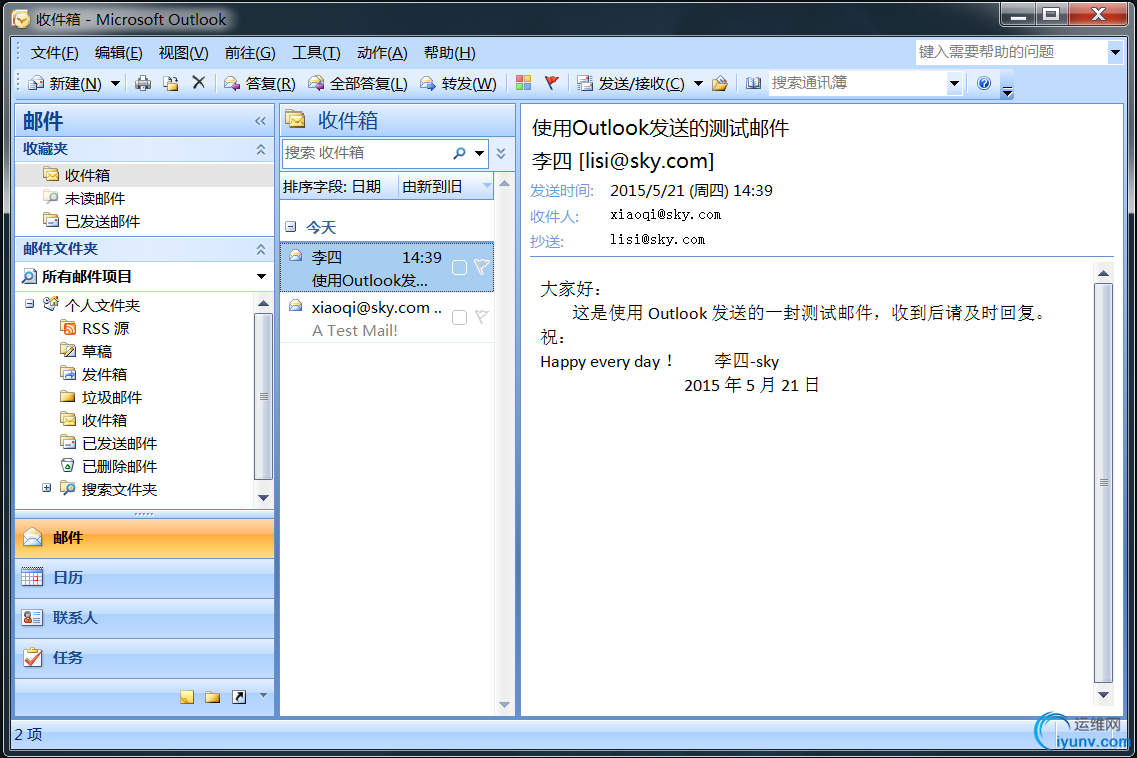This screenshot has height=758, width=1137.
Task: Open the Address Book icon in toolbar
Action: click(753, 83)
